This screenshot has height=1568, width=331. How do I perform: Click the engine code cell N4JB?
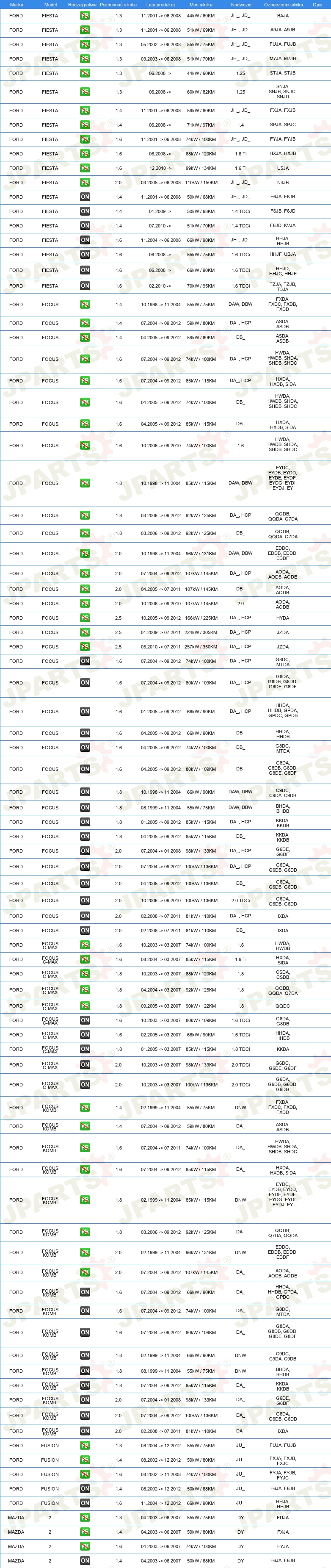point(283,183)
